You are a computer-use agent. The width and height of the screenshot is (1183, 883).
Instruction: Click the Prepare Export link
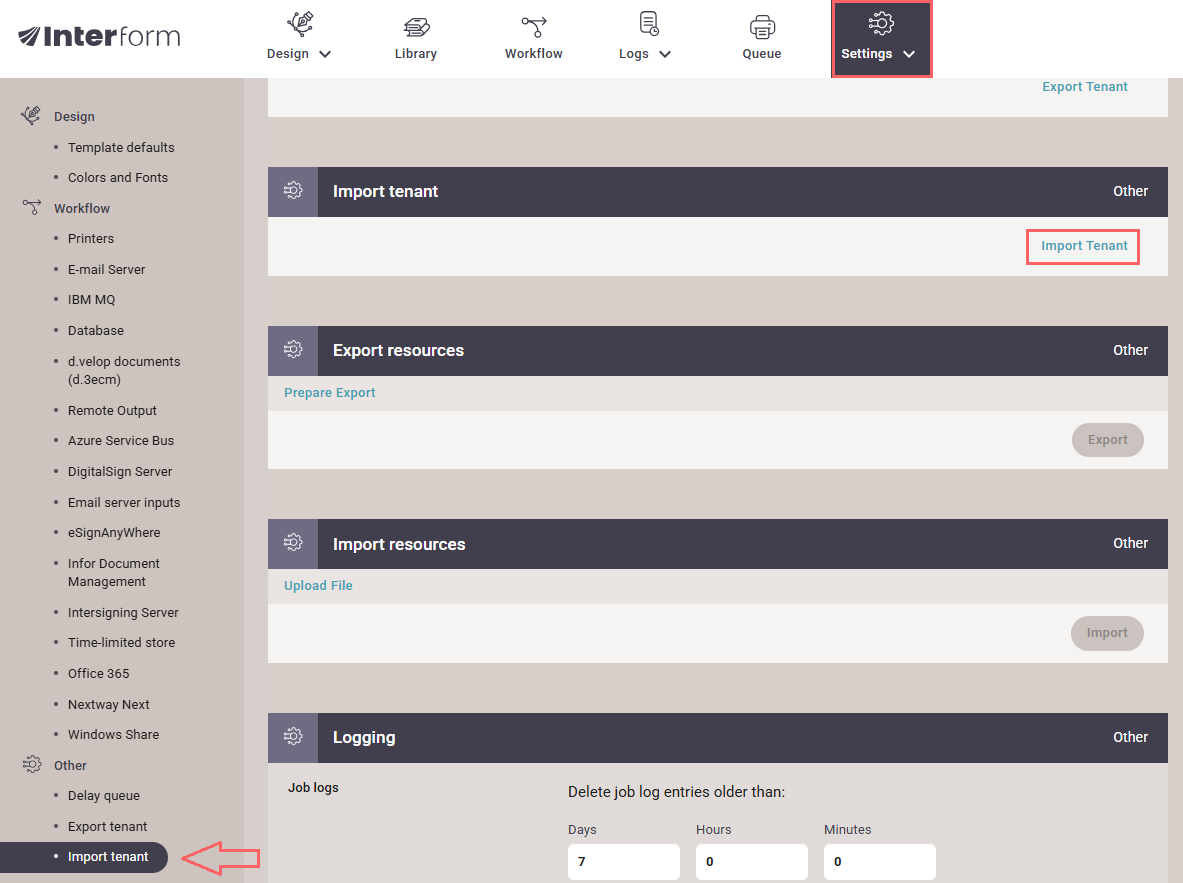click(x=330, y=393)
